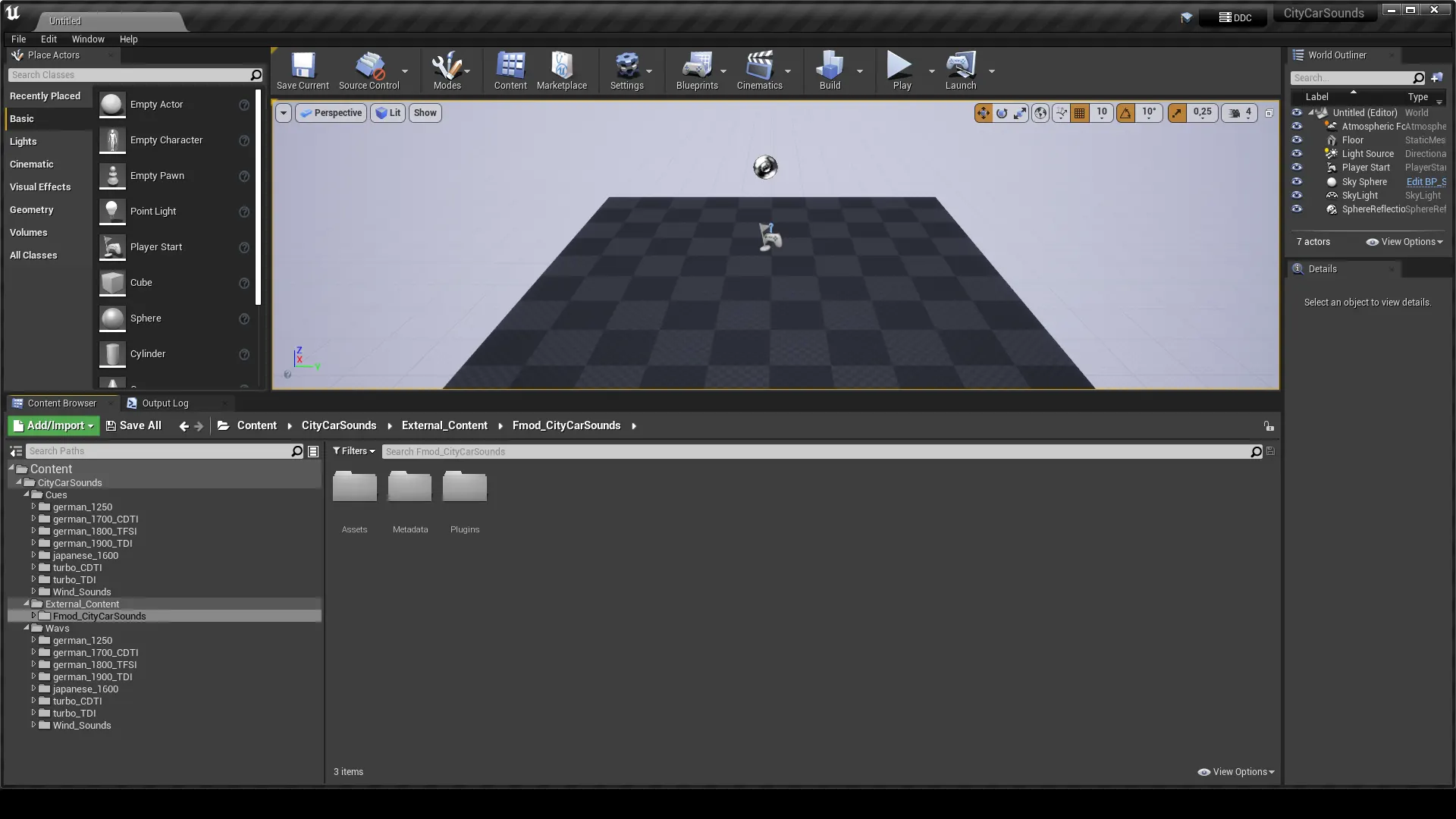
Task: Open the Modes toolbar icon
Action: pyautogui.click(x=447, y=70)
